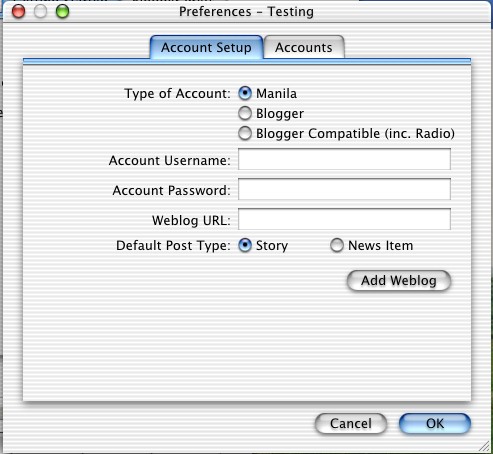Viewport: 493px width, 454px height.
Task: Cancel the preferences dialog
Action: tap(351, 423)
